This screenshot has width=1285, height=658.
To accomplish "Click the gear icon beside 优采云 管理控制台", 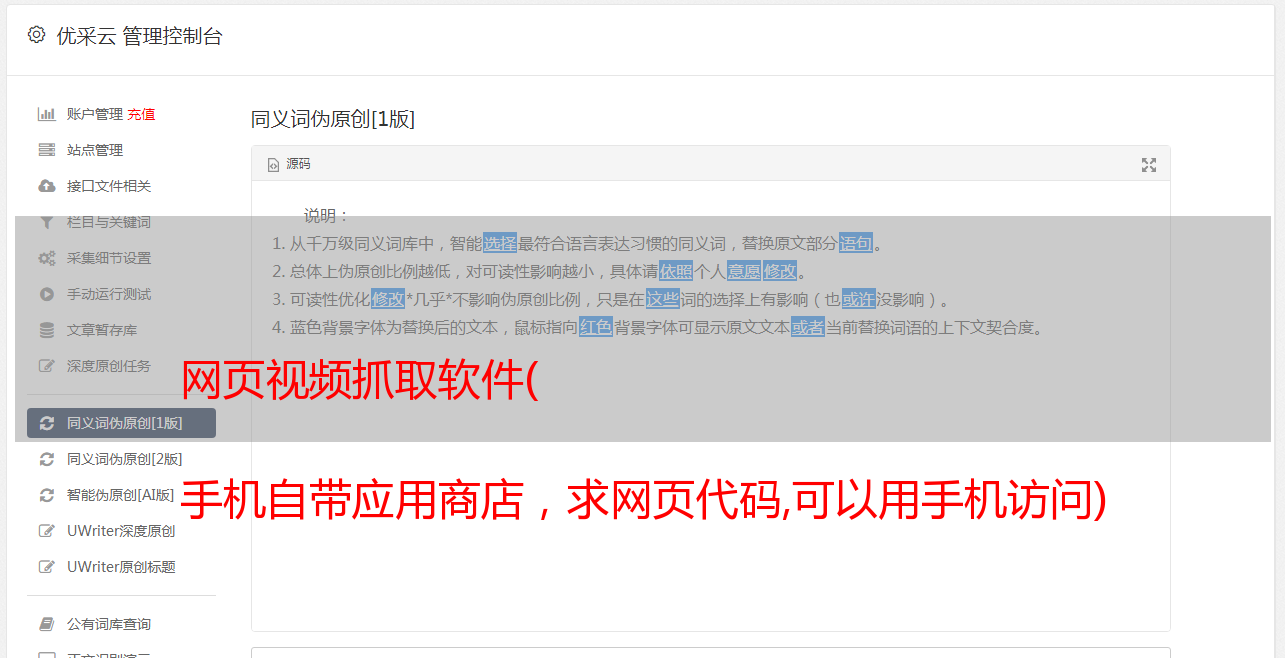I will pos(36,35).
